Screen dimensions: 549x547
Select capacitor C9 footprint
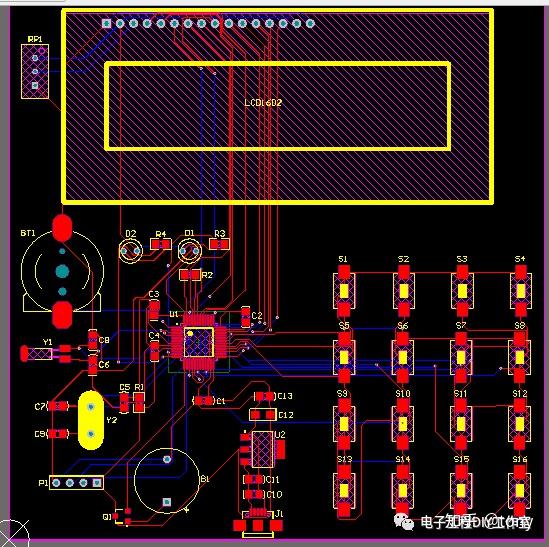58,434
